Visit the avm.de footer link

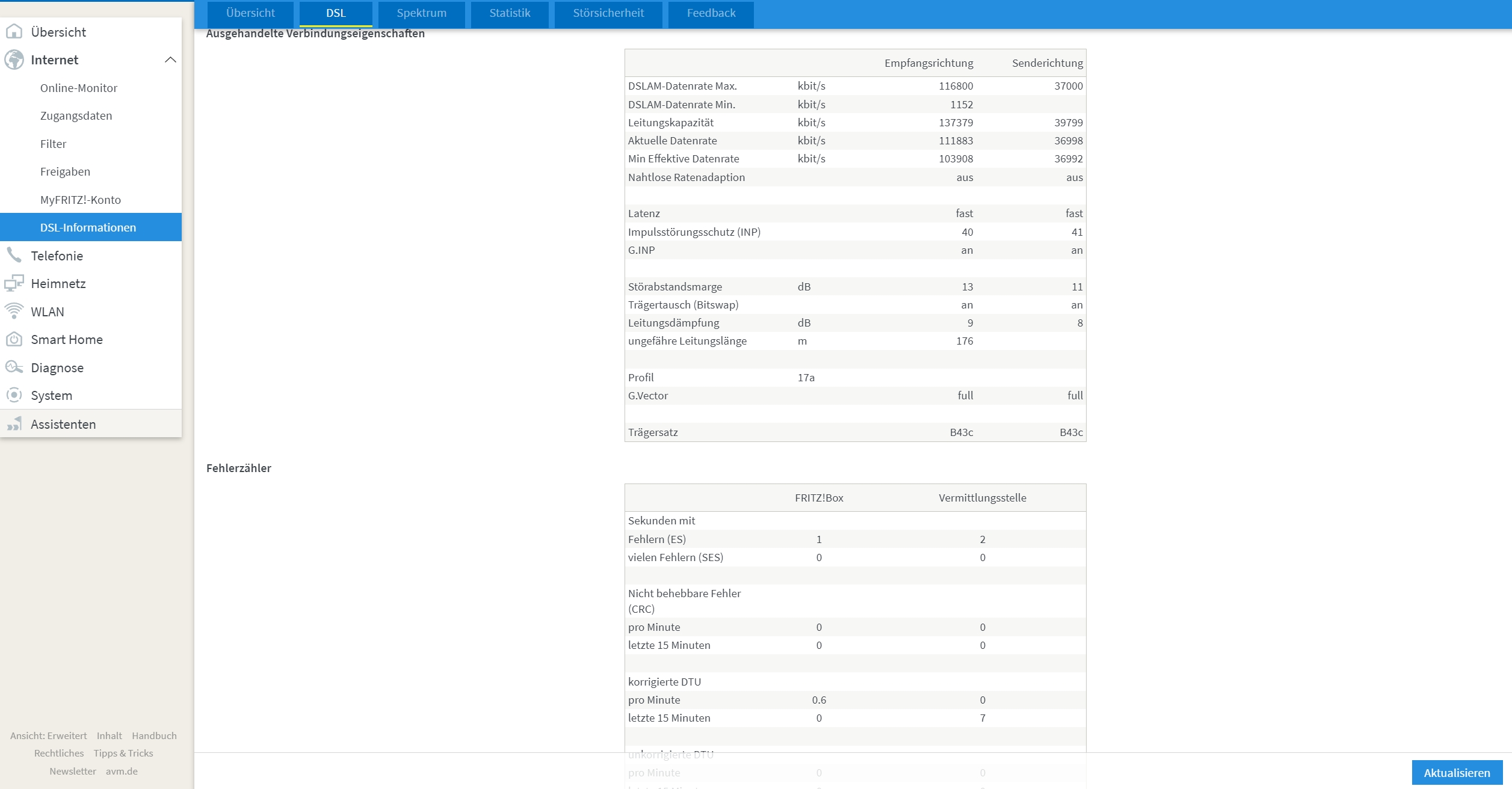[122, 771]
